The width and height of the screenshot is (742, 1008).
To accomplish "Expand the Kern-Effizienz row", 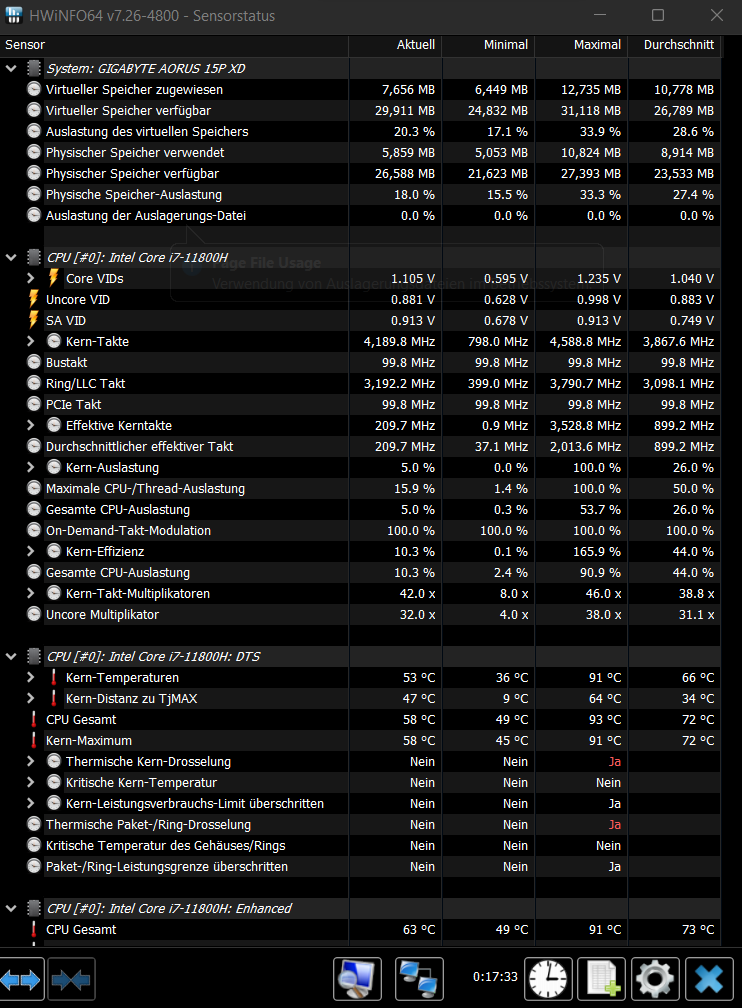I will tap(31, 551).
